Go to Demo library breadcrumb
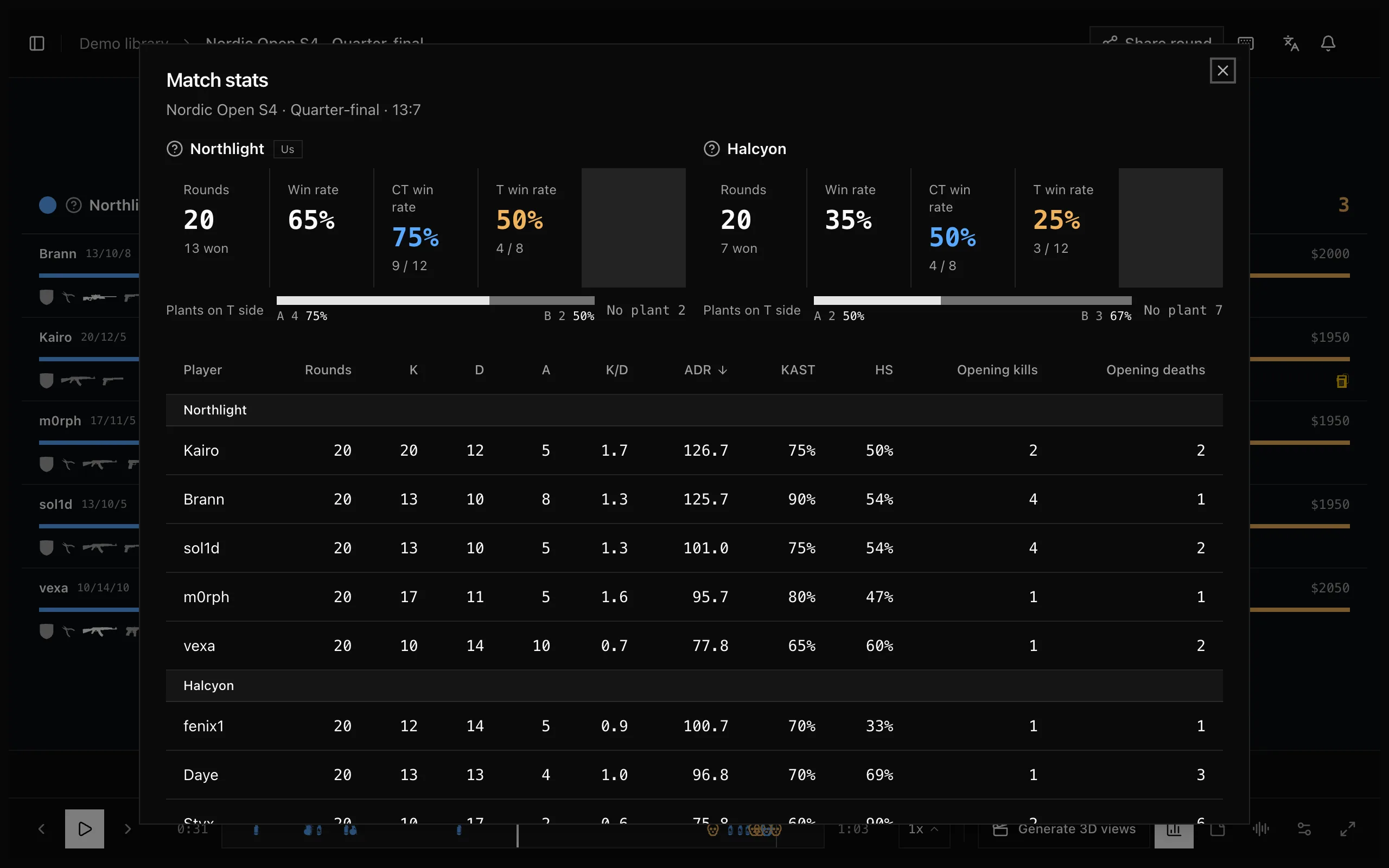Viewport: 1389px width, 868px height. point(124,43)
